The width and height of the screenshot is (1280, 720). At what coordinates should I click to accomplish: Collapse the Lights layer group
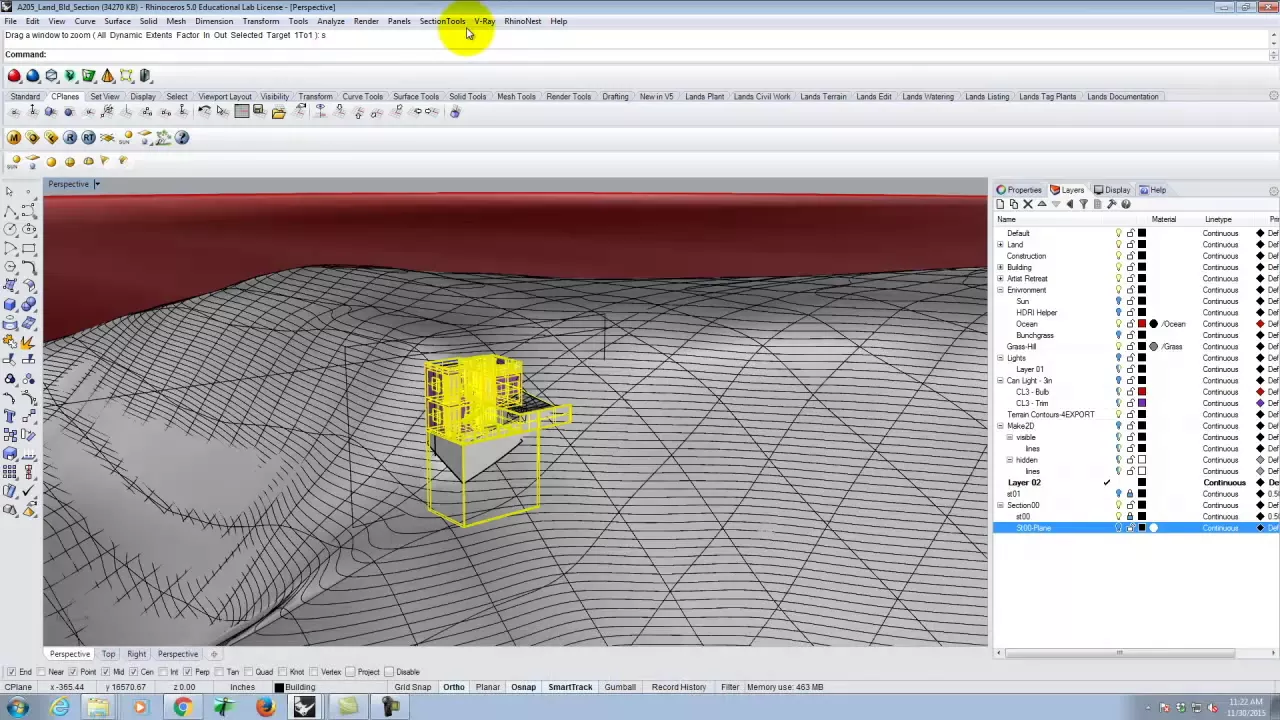pyautogui.click(x=1000, y=358)
